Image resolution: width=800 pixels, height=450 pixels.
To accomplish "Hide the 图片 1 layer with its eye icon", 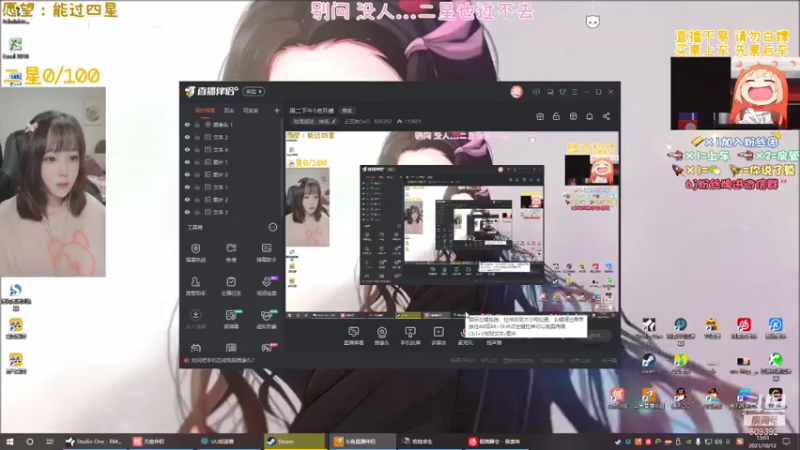I will (187, 162).
